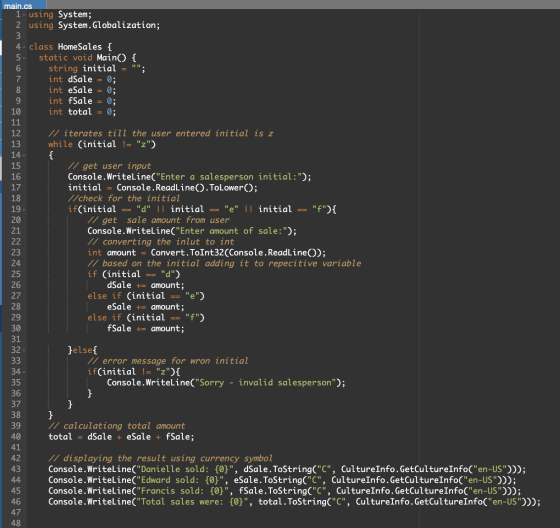Click the 'if(initial != "z"){' line

click(134, 372)
